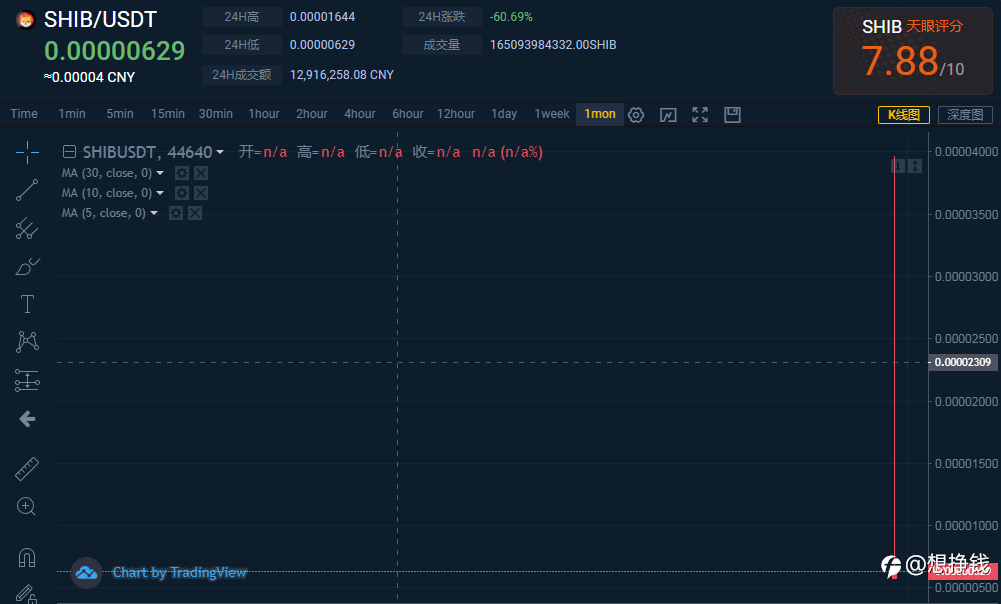1001x604 pixels.
Task: Click the TradingView cloud logo
Action: [86, 573]
